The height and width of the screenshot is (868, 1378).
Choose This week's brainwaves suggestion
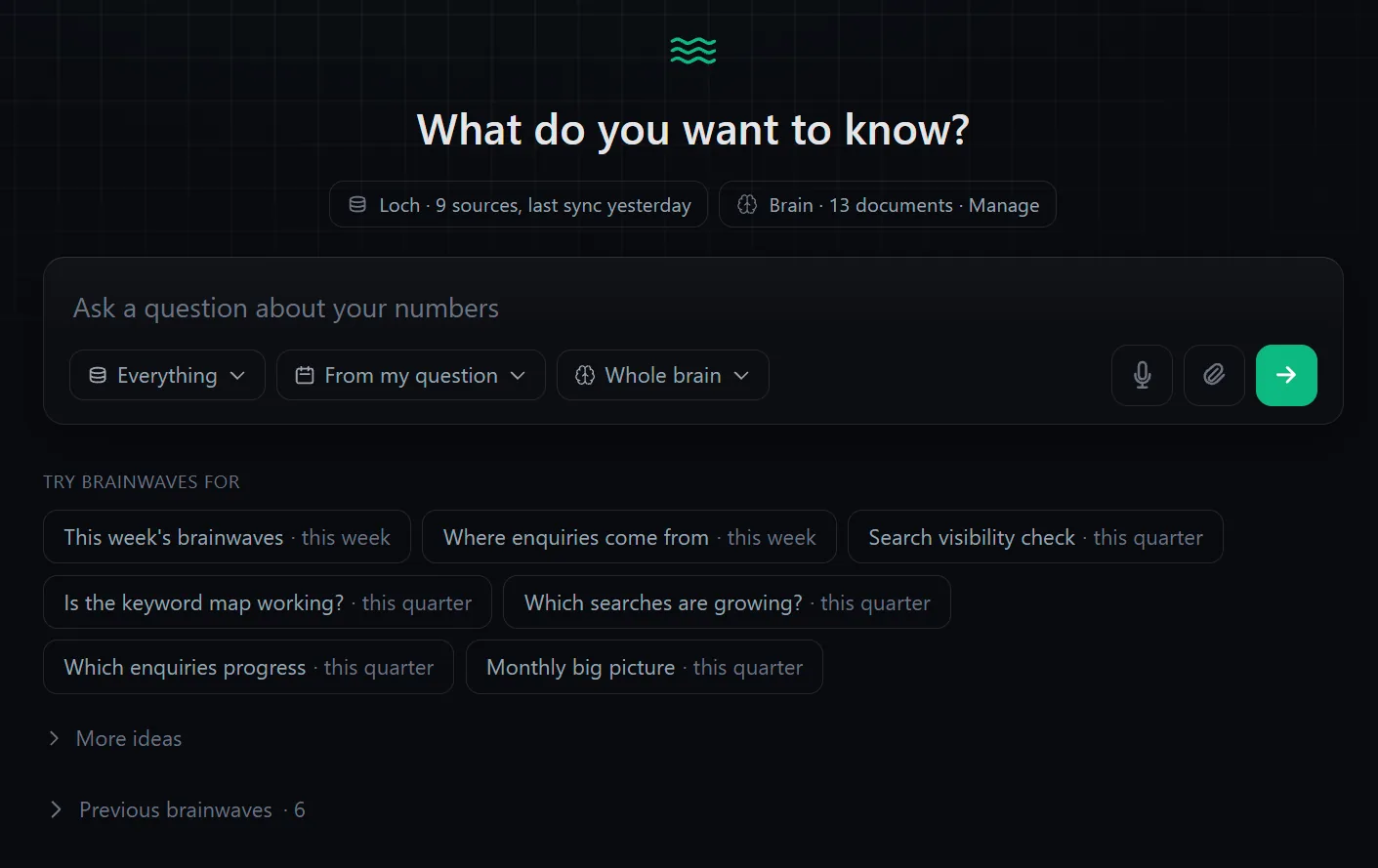click(227, 537)
